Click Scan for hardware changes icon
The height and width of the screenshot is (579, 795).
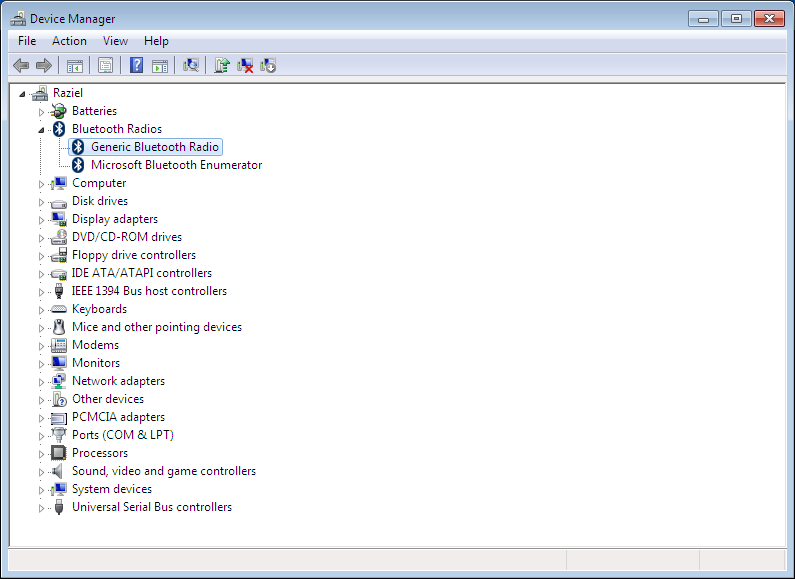pyautogui.click(x=191, y=65)
